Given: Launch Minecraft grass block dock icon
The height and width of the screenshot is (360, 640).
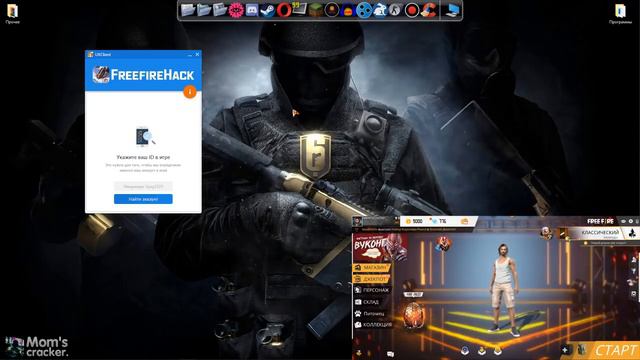Looking at the screenshot, I should coord(315,10).
